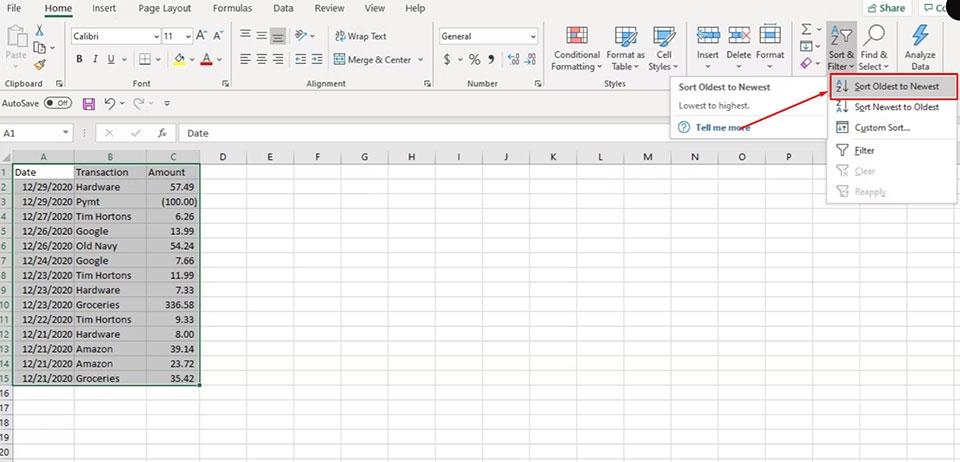This screenshot has width=960, height=462.
Task: Open the File tab
Action: 14,9
